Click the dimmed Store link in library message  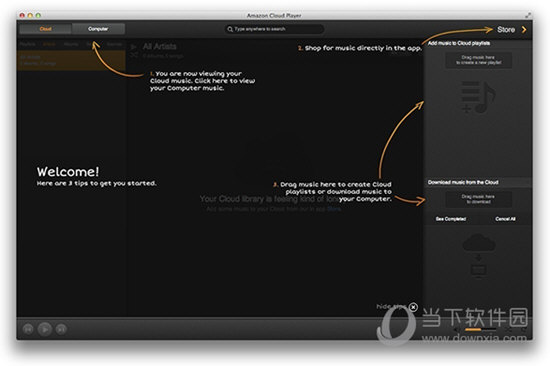(334, 209)
